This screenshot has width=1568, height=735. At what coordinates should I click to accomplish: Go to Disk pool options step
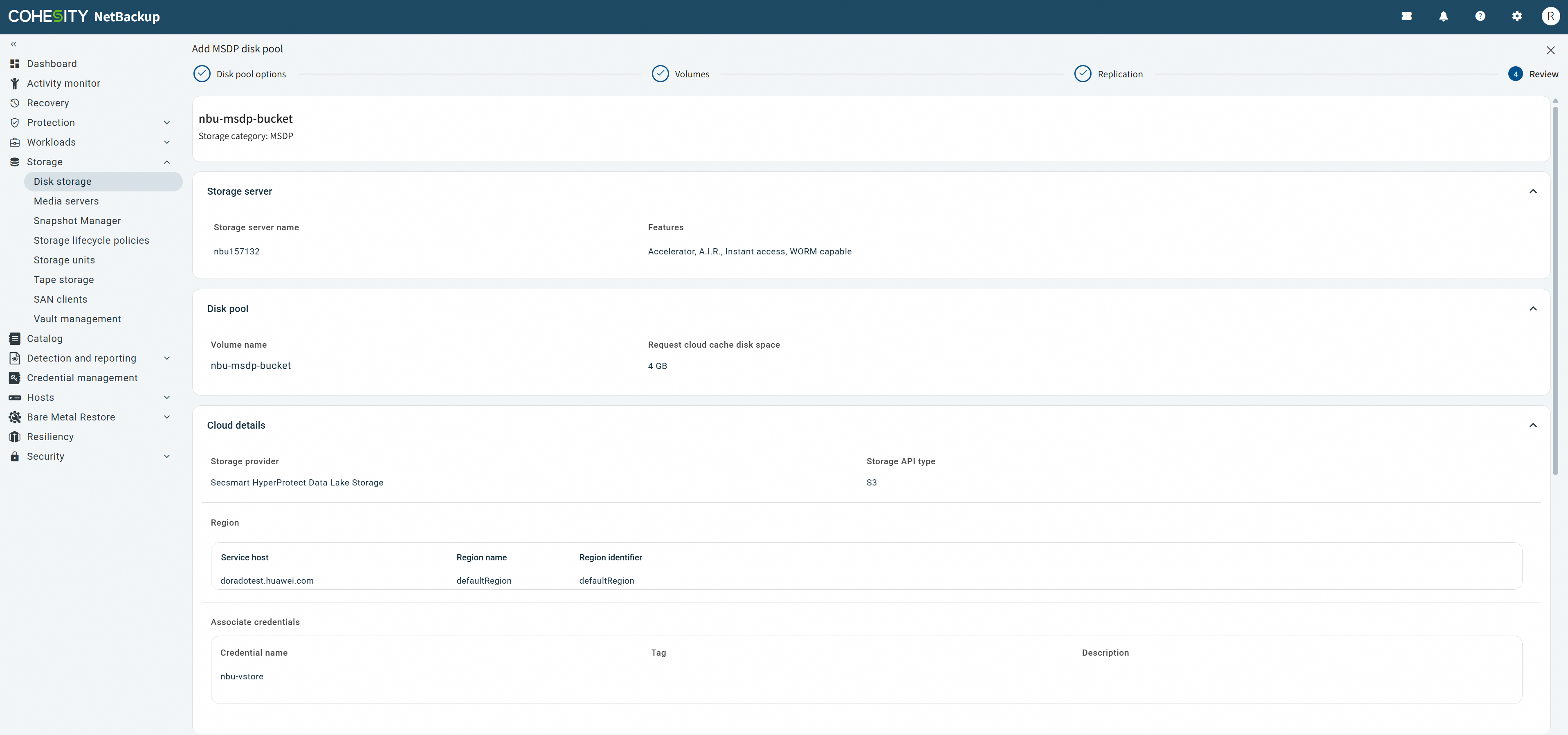pos(239,74)
